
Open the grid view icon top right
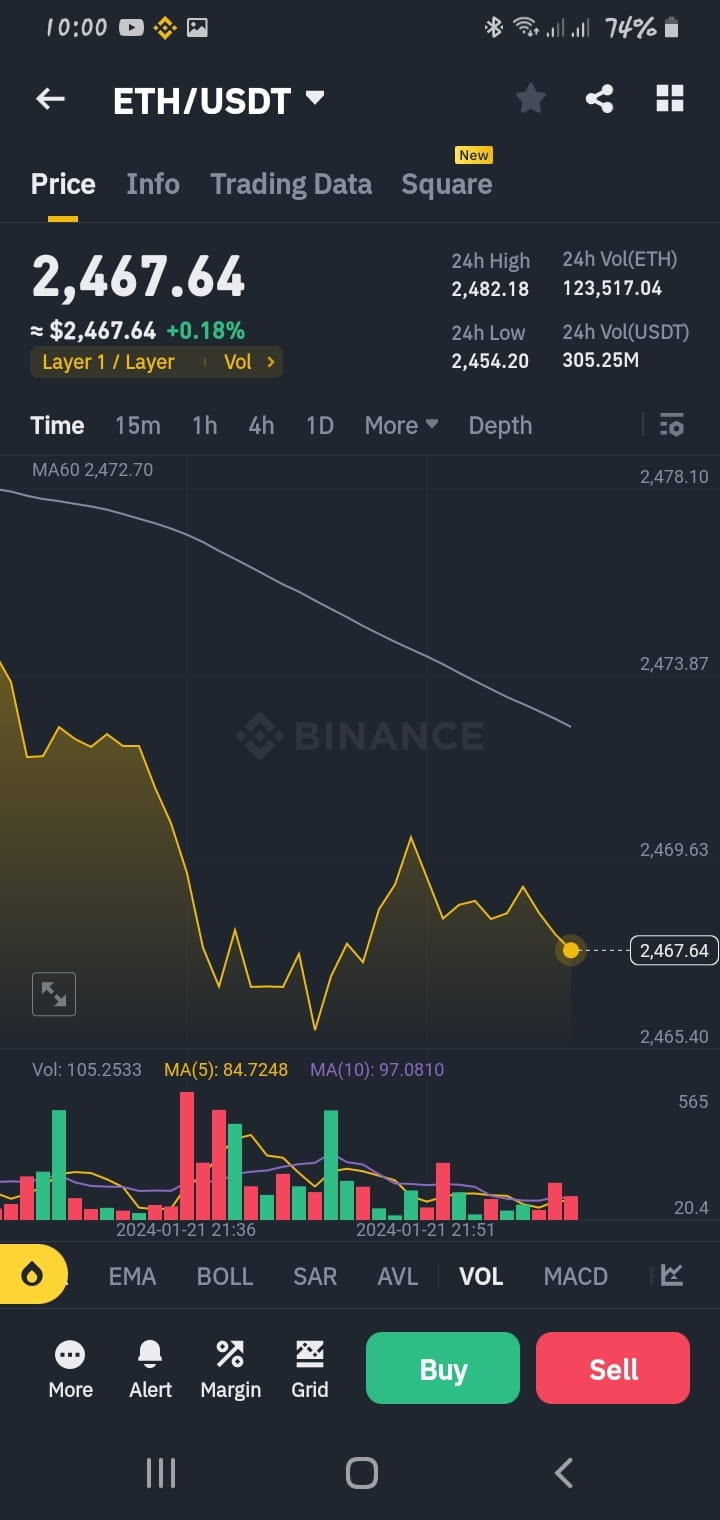[x=668, y=98]
